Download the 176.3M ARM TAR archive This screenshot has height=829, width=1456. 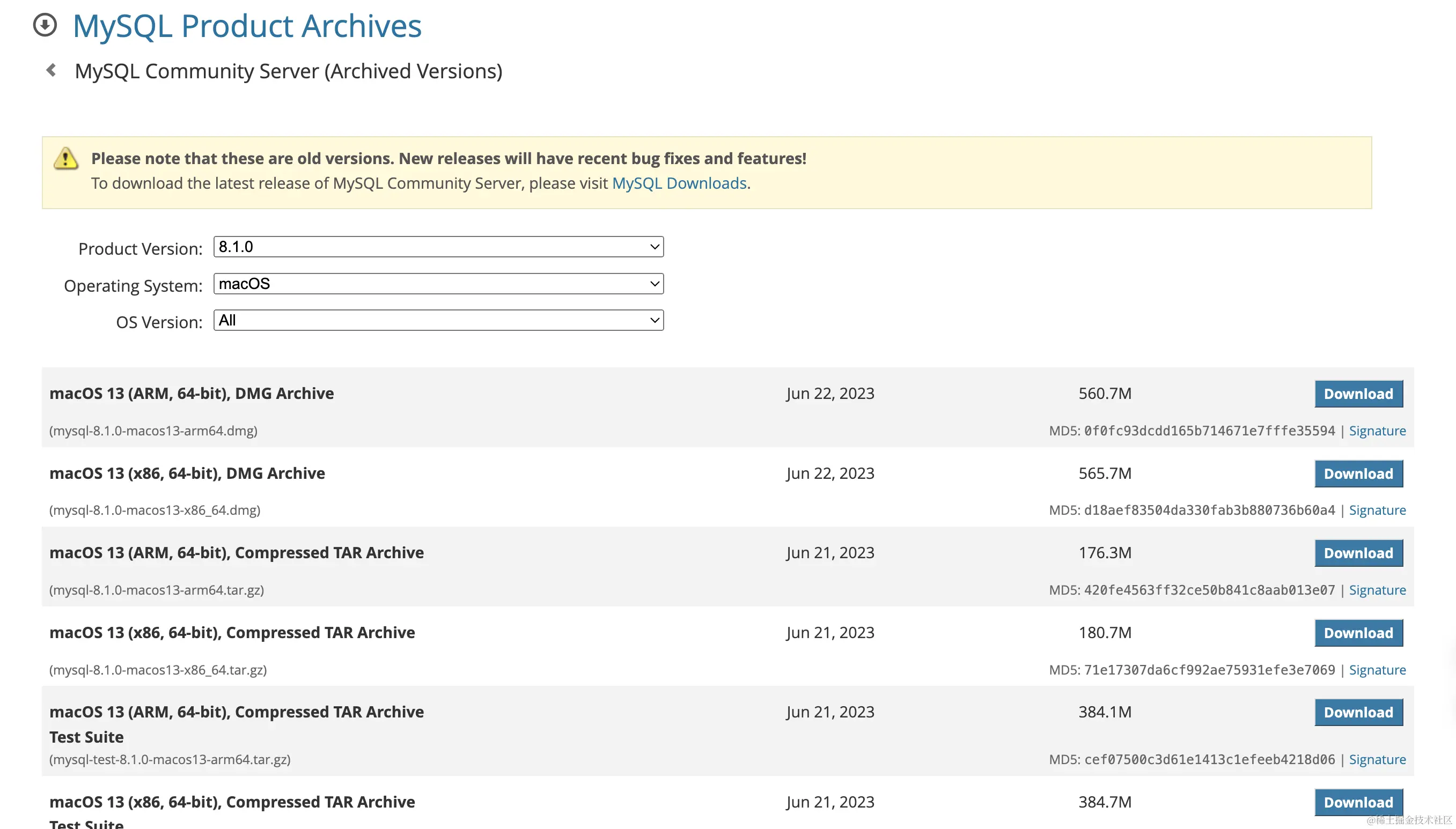(x=1358, y=553)
